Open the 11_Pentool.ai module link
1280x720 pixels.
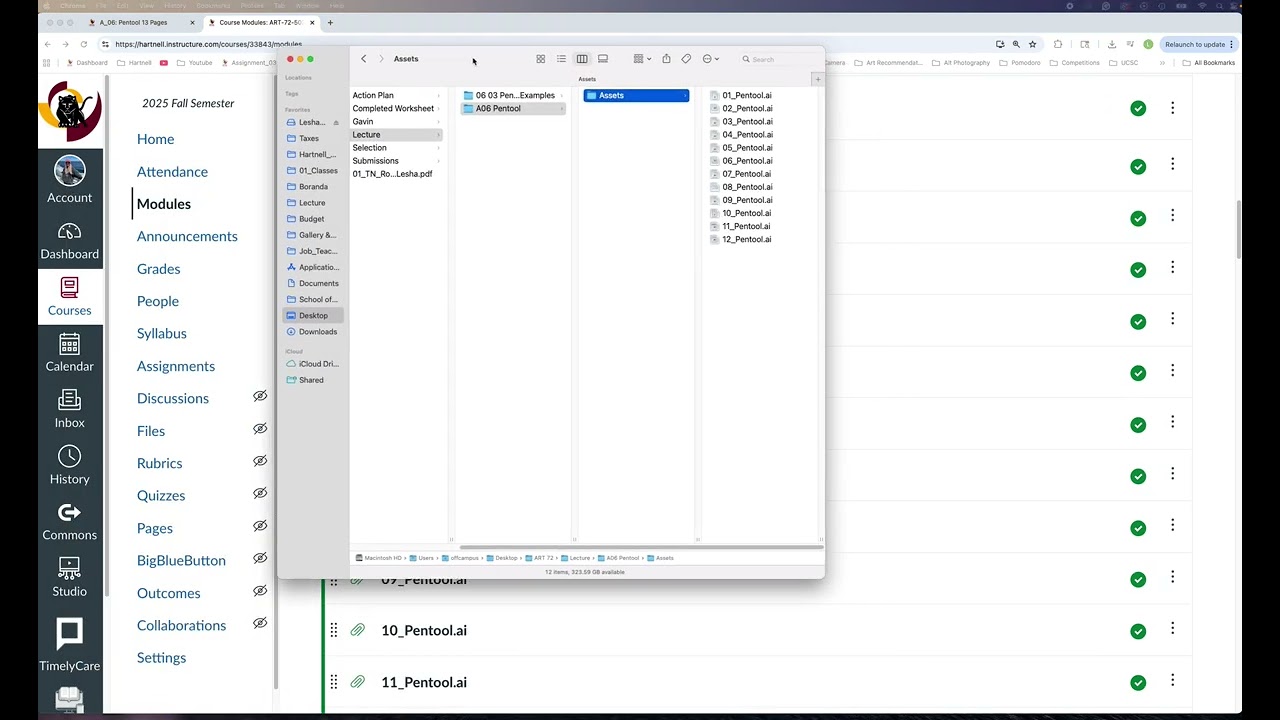(x=424, y=682)
